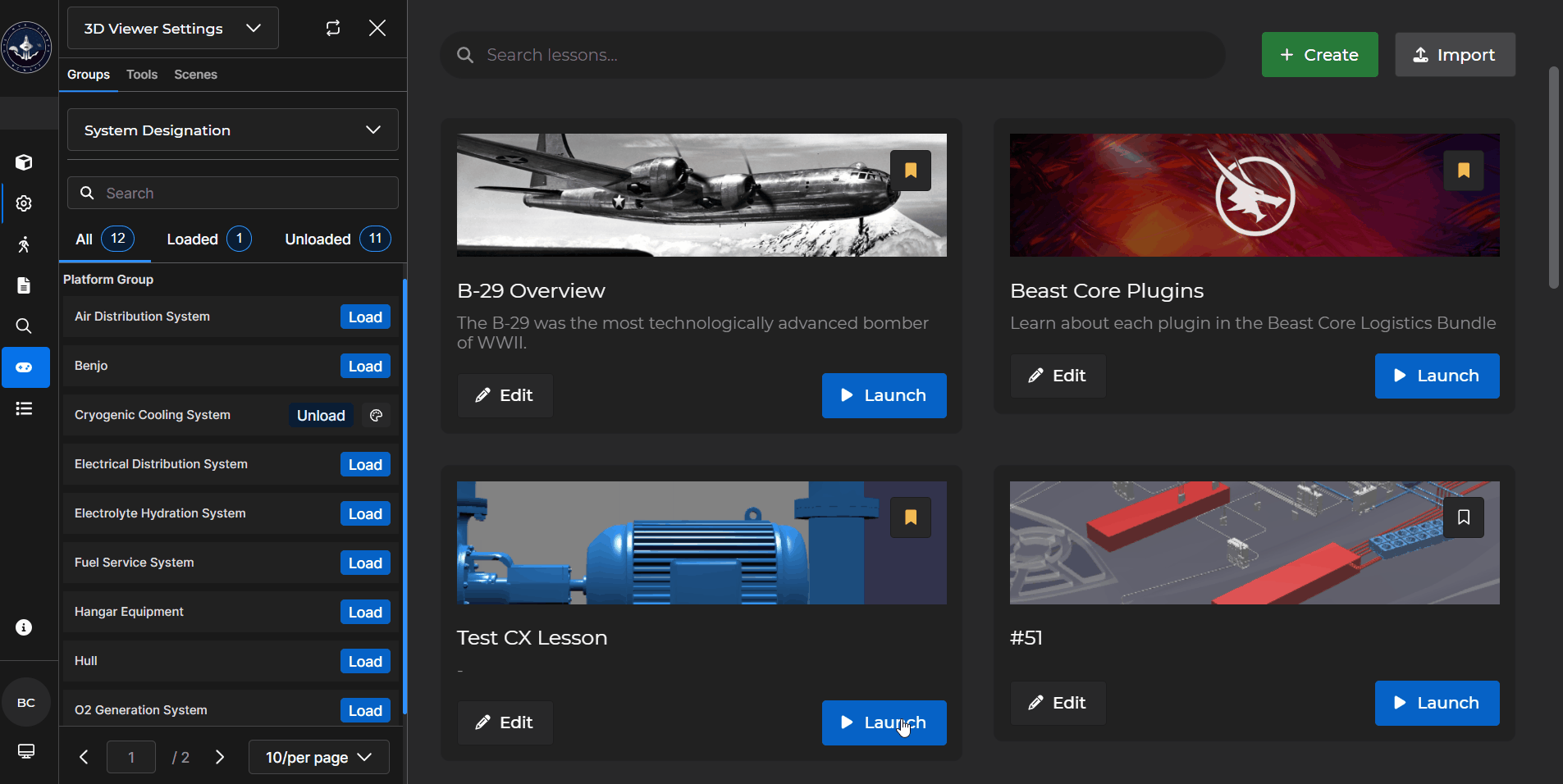The image size is (1563, 784).
Task: Click the page number input box
Action: 131,757
